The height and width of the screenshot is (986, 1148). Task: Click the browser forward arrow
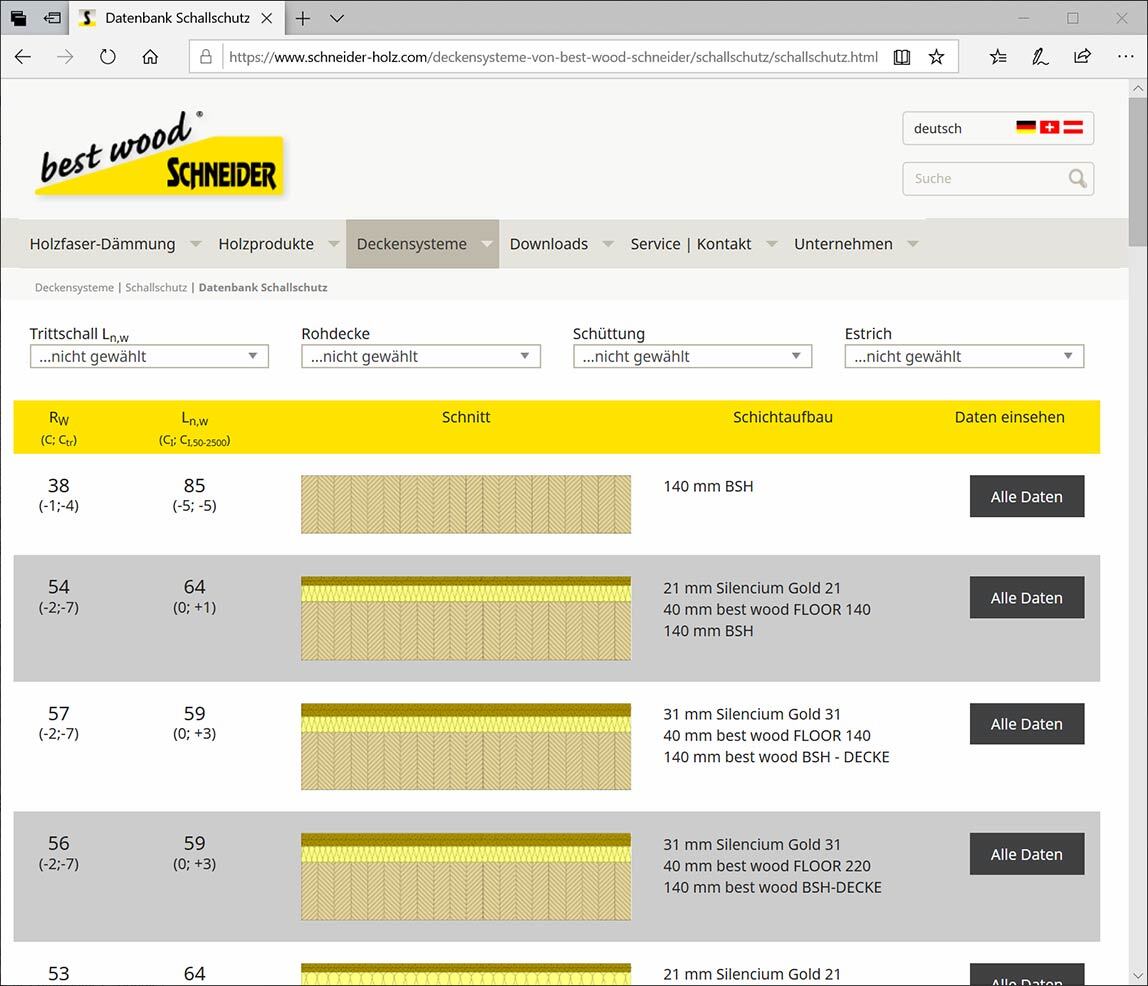coord(65,56)
